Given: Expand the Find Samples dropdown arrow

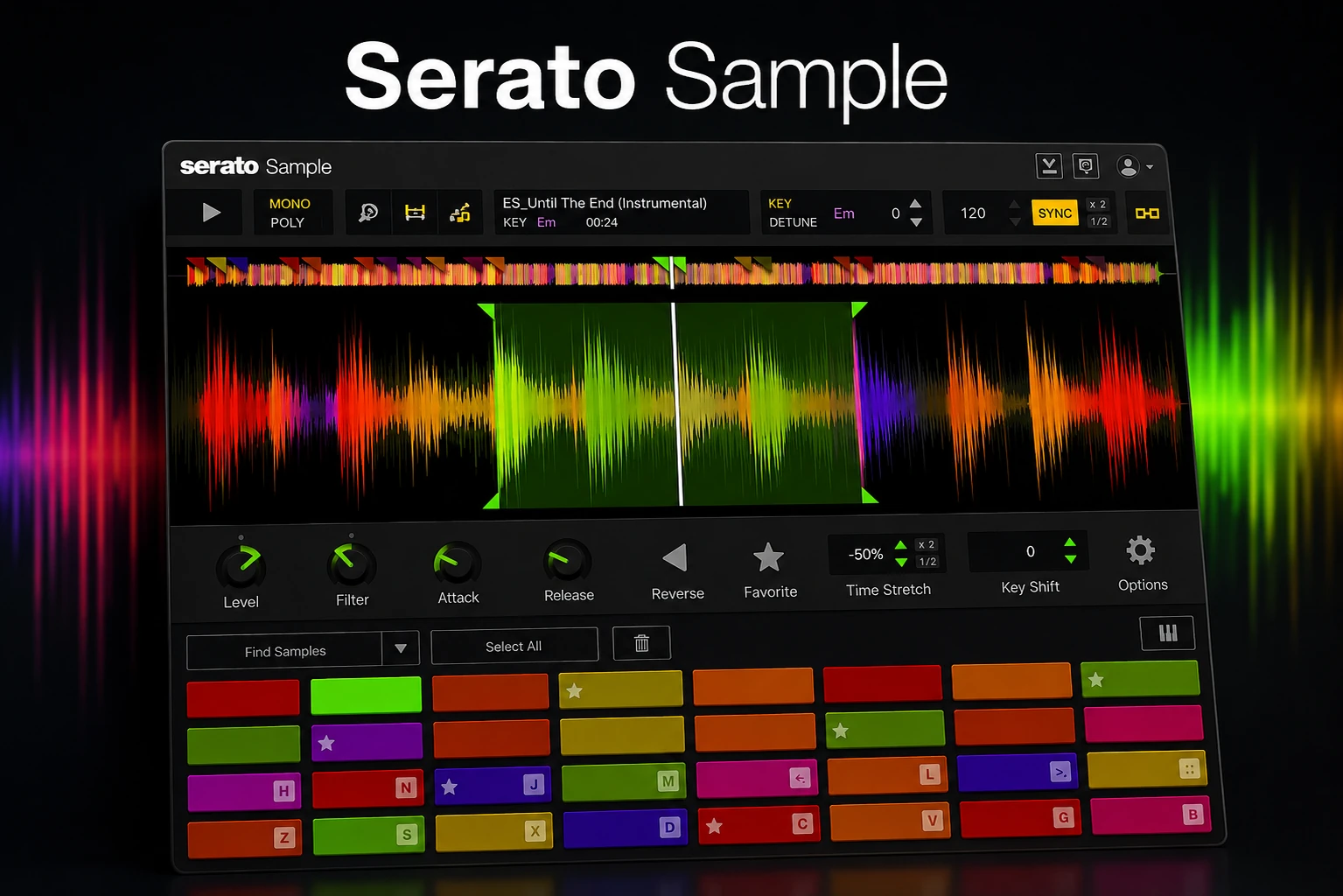Looking at the screenshot, I should pos(401,649).
